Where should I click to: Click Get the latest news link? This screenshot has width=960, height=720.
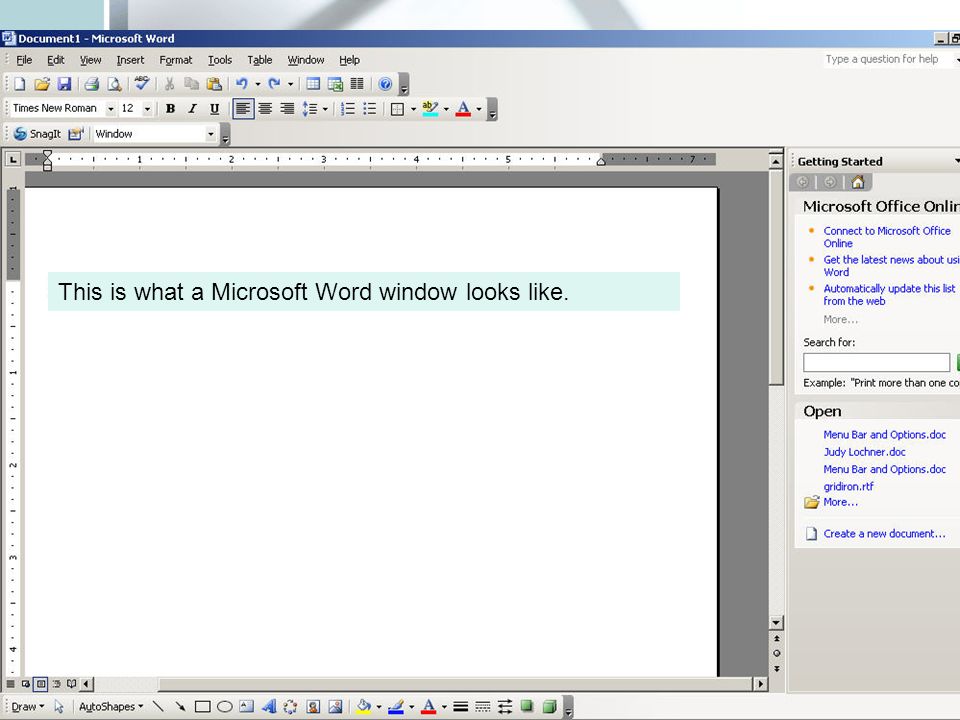[891, 266]
